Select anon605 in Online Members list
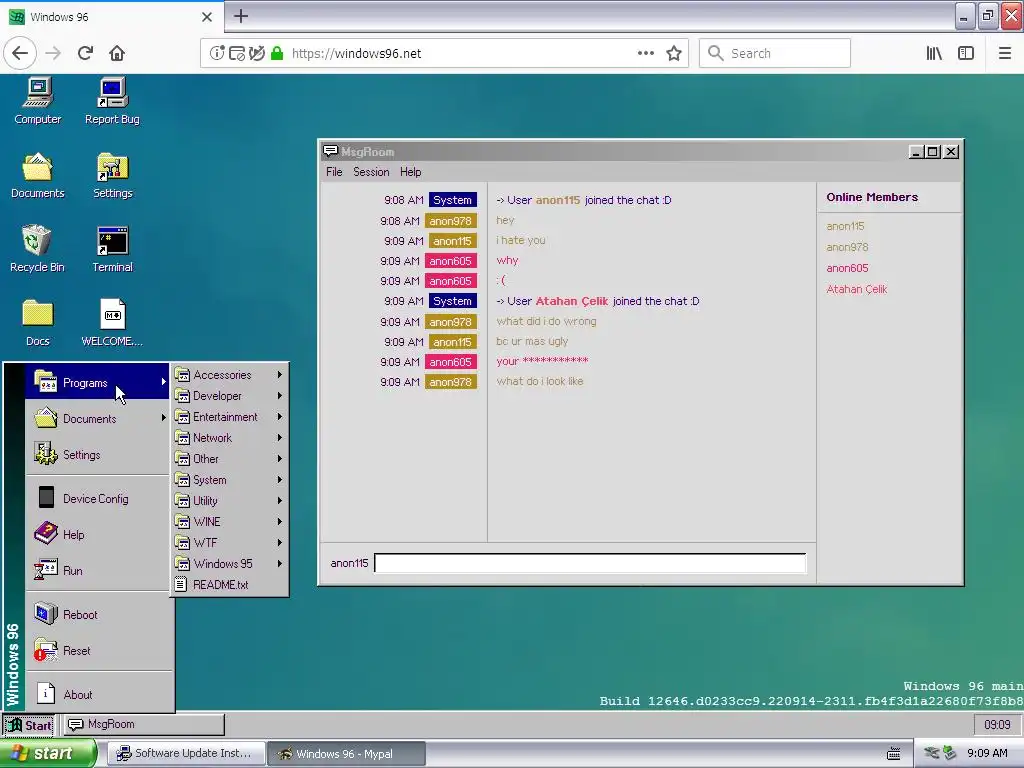Viewport: 1024px width, 768px height. coord(847,268)
